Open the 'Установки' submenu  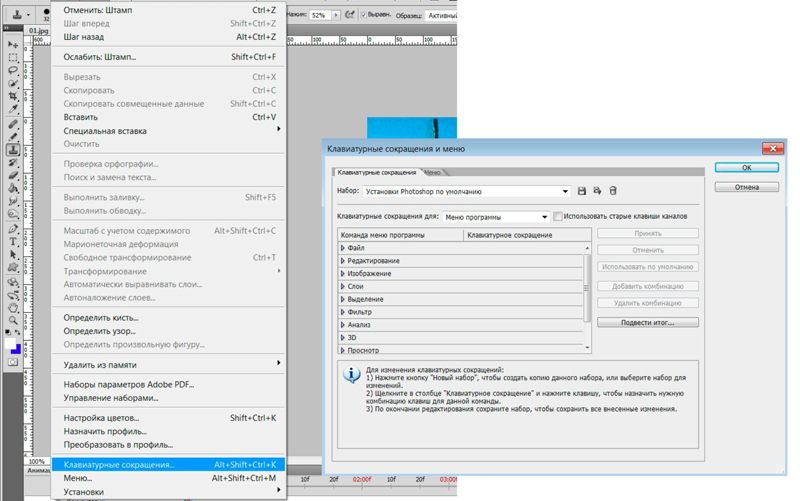pos(169,492)
